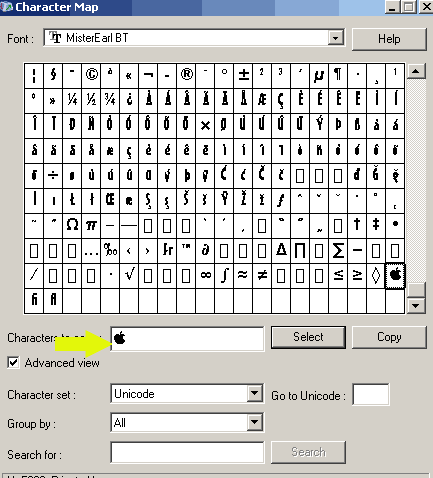Choose the summation Σ symbol

(338, 251)
